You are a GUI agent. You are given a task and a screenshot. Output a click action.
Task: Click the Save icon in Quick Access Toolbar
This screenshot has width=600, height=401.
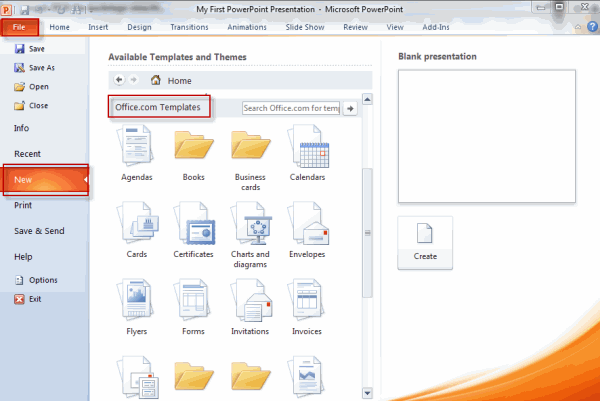pyautogui.click(x=24, y=10)
